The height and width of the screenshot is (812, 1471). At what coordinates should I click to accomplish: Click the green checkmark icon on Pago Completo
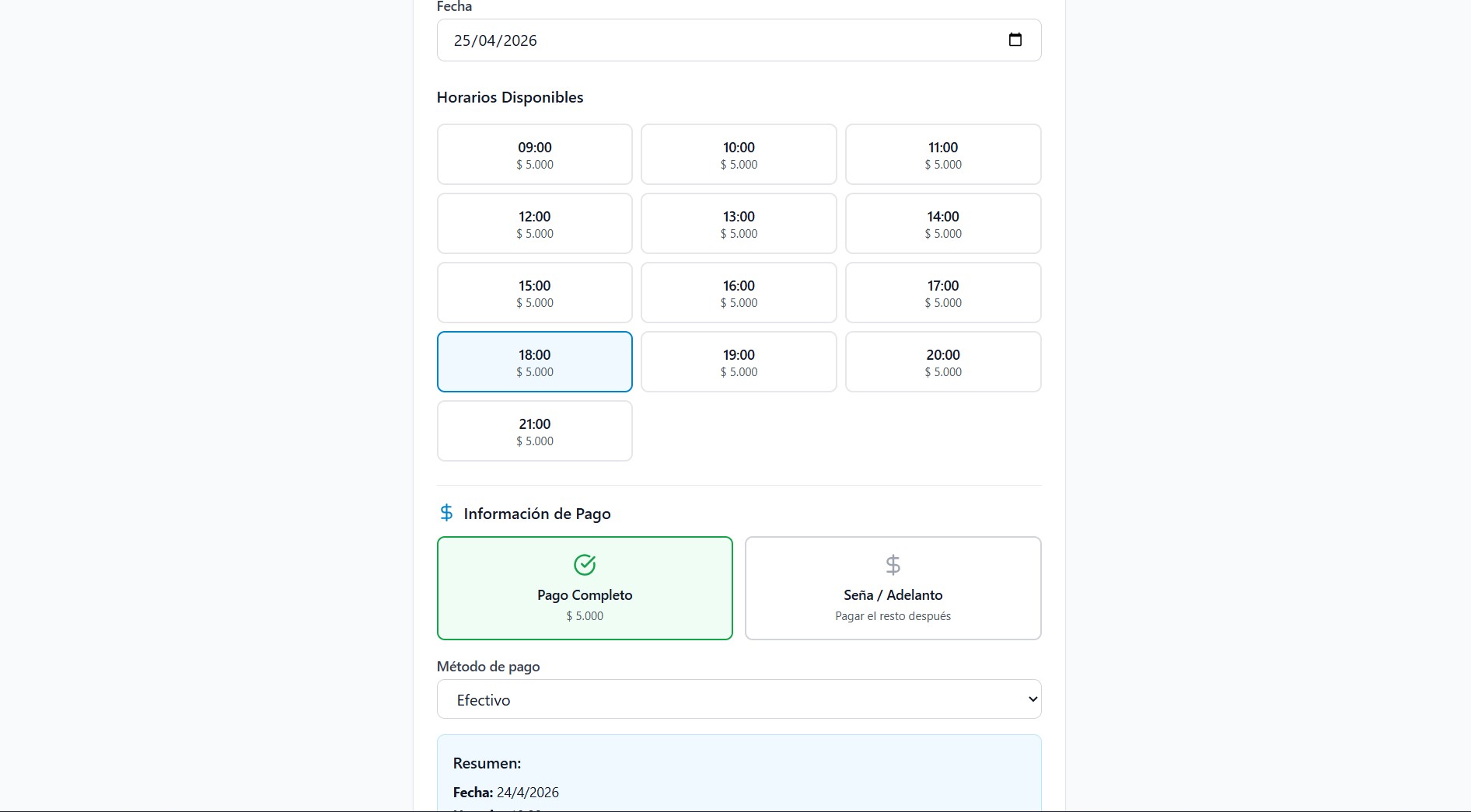point(585,565)
